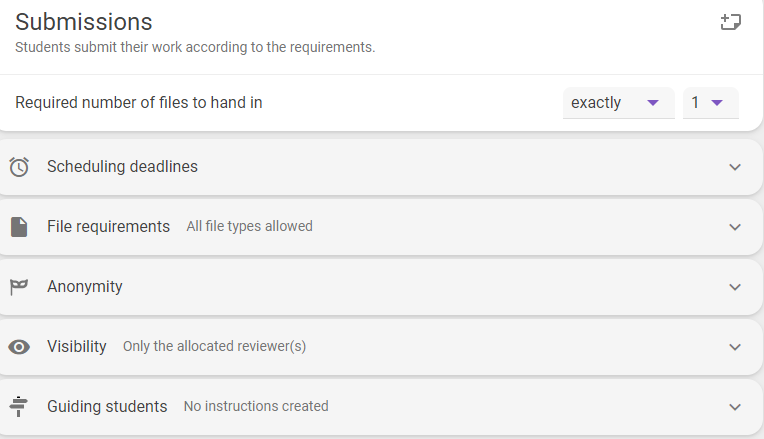The width and height of the screenshot is (764, 439).
Task: Click the signpost icon for Guiding students
Action: click(x=19, y=406)
